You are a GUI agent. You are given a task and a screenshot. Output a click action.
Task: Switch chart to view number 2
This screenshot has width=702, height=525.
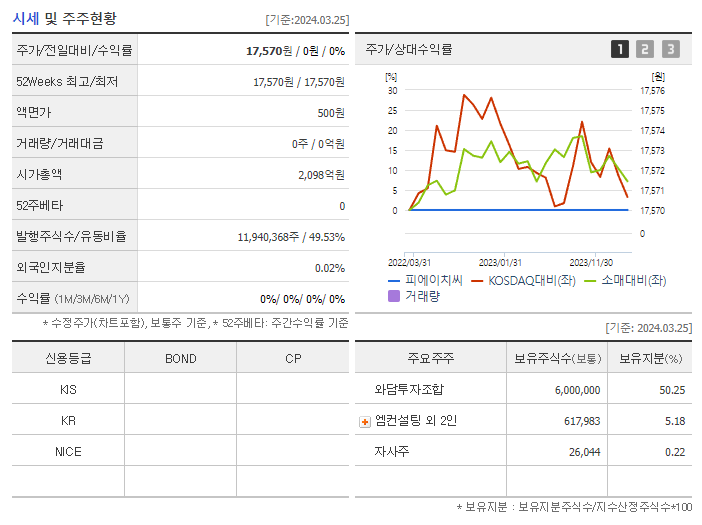(645, 49)
